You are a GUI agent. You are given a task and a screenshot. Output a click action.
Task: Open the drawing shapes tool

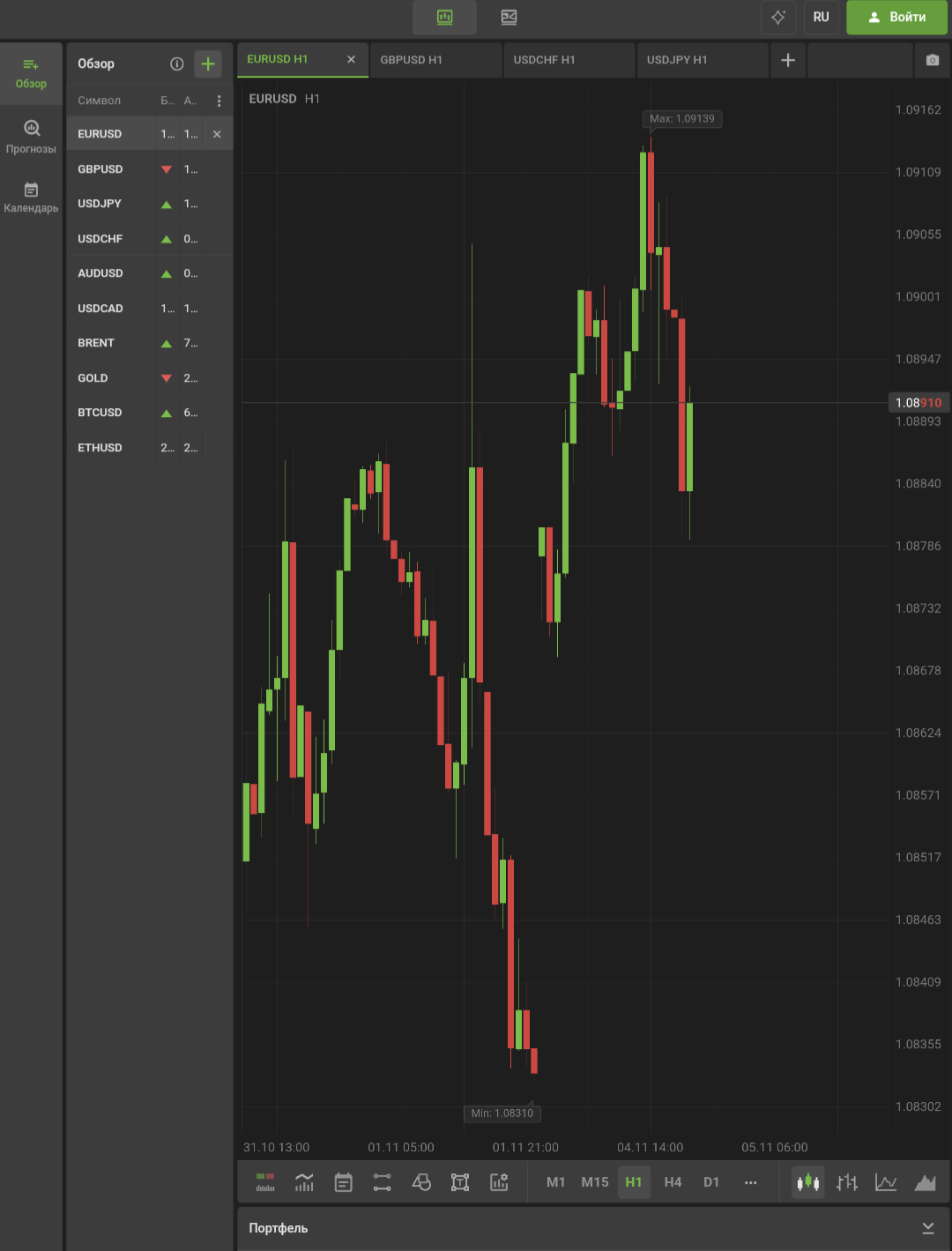point(421,1182)
